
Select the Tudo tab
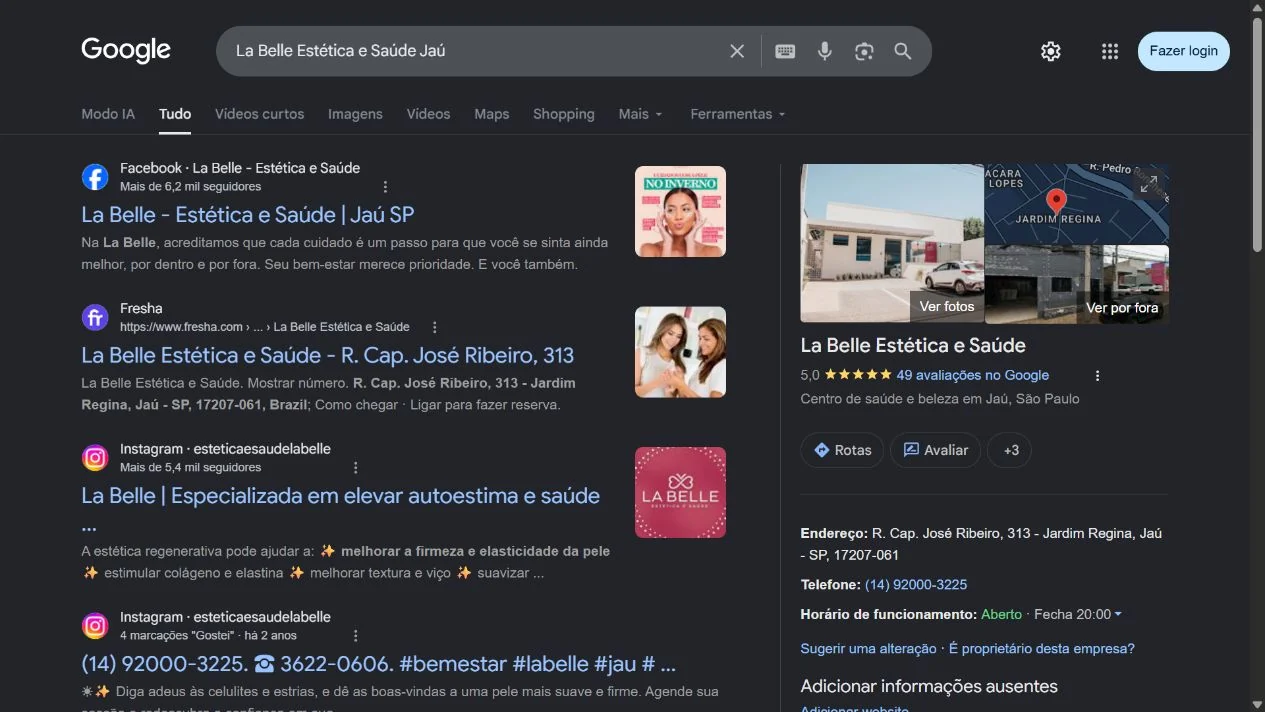point(175,114)
